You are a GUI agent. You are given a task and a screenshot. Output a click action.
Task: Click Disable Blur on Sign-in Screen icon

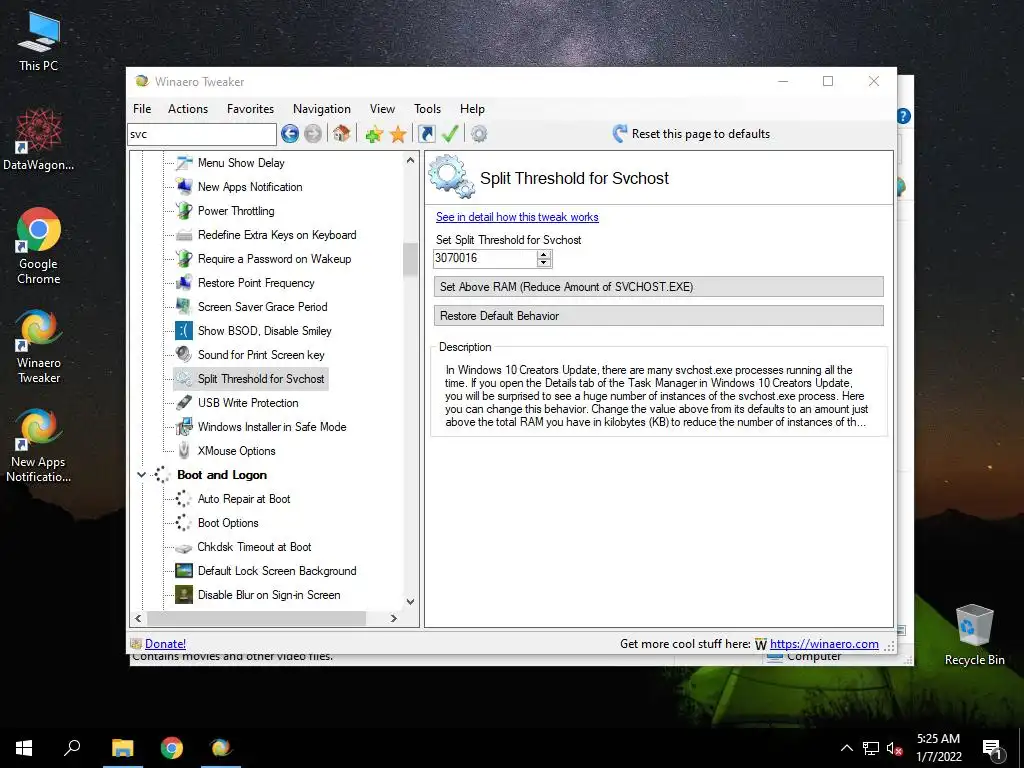coord(184,595)
